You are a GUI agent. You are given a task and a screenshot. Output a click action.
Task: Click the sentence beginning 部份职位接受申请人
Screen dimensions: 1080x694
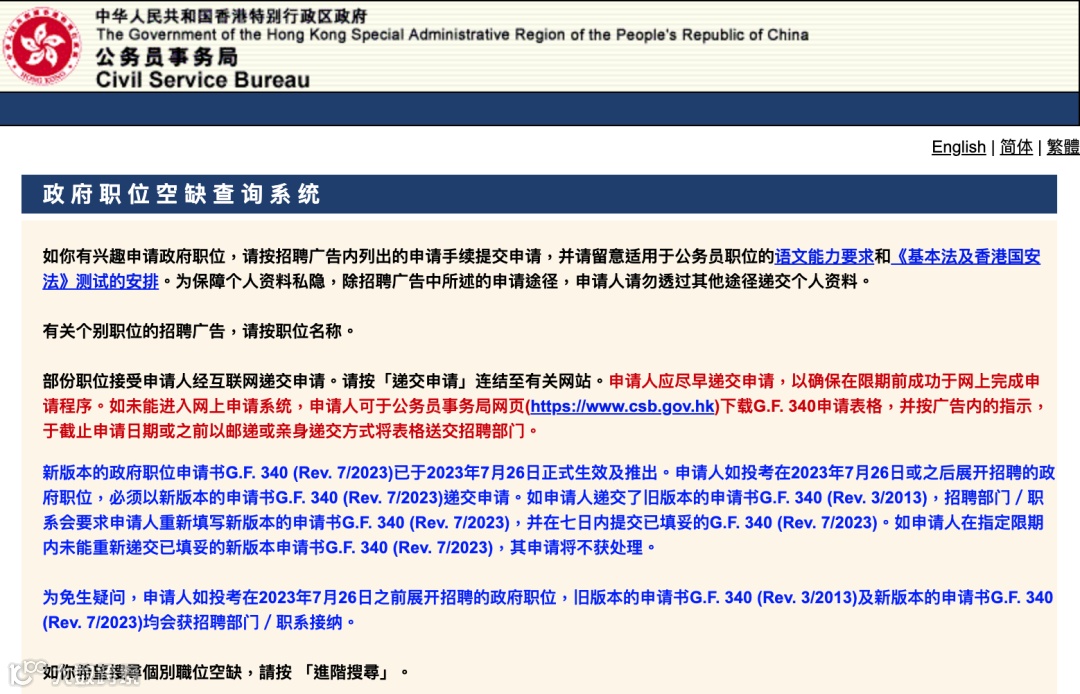tap(324, 381)
